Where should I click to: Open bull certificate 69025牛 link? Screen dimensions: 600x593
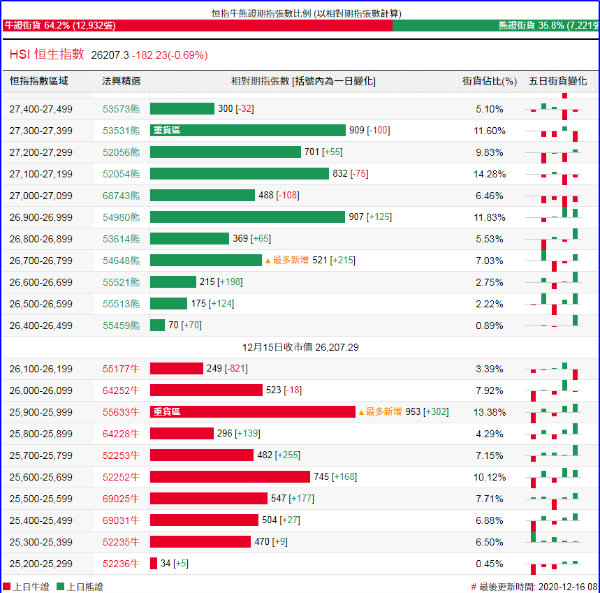(x=121, y=499)
